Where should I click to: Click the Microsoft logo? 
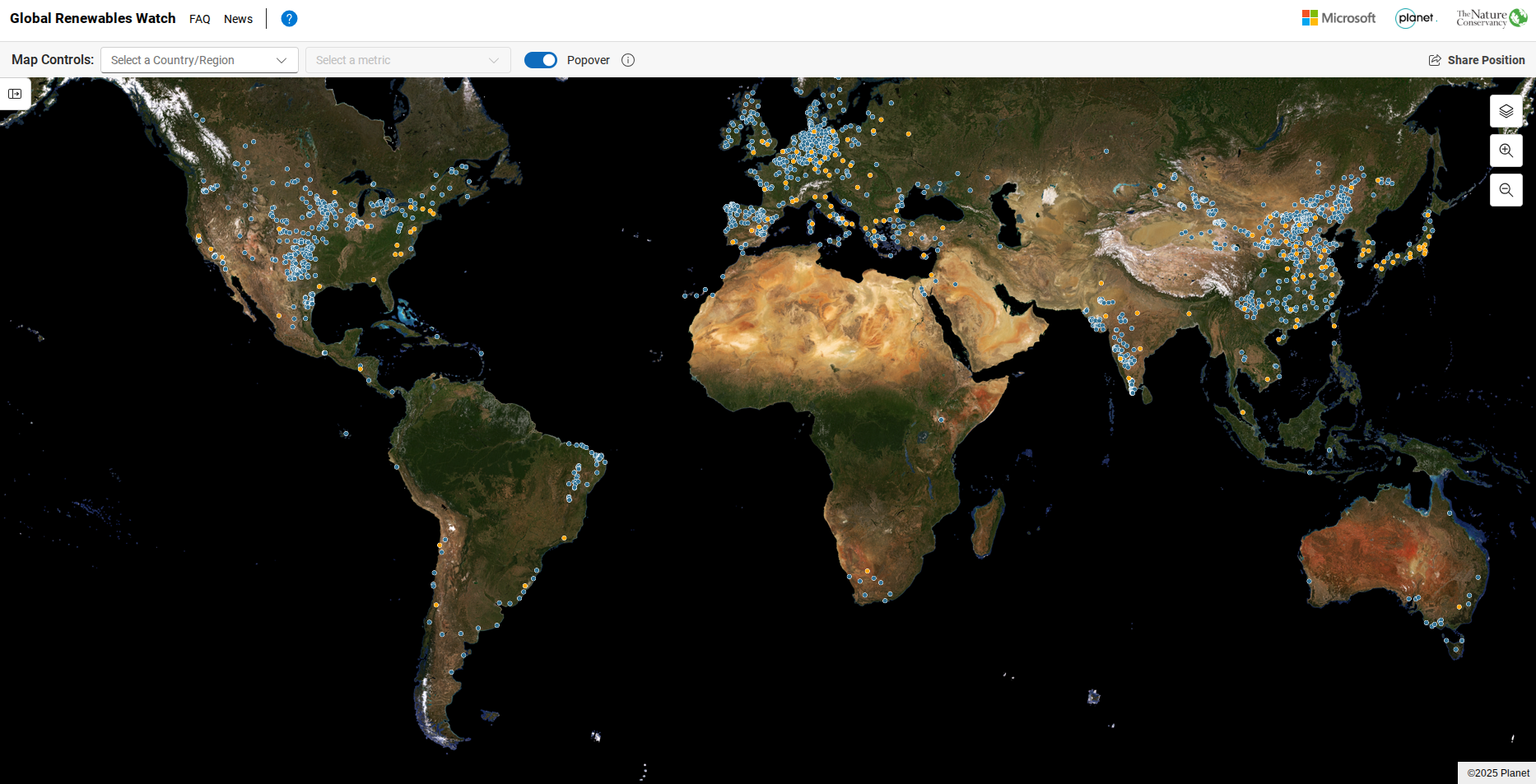[1338, 17]
